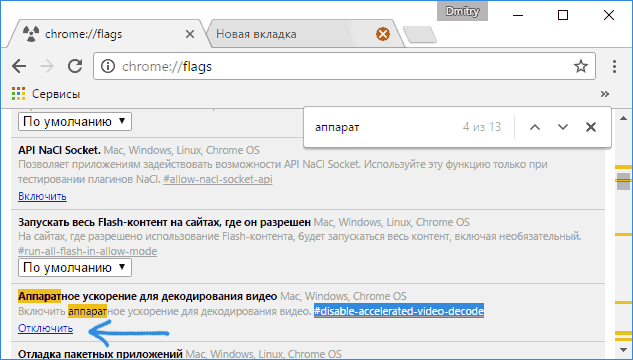Open the #allow-nacl-socket-api anchor link
This screenshot has width=633, height=360.
218,179
